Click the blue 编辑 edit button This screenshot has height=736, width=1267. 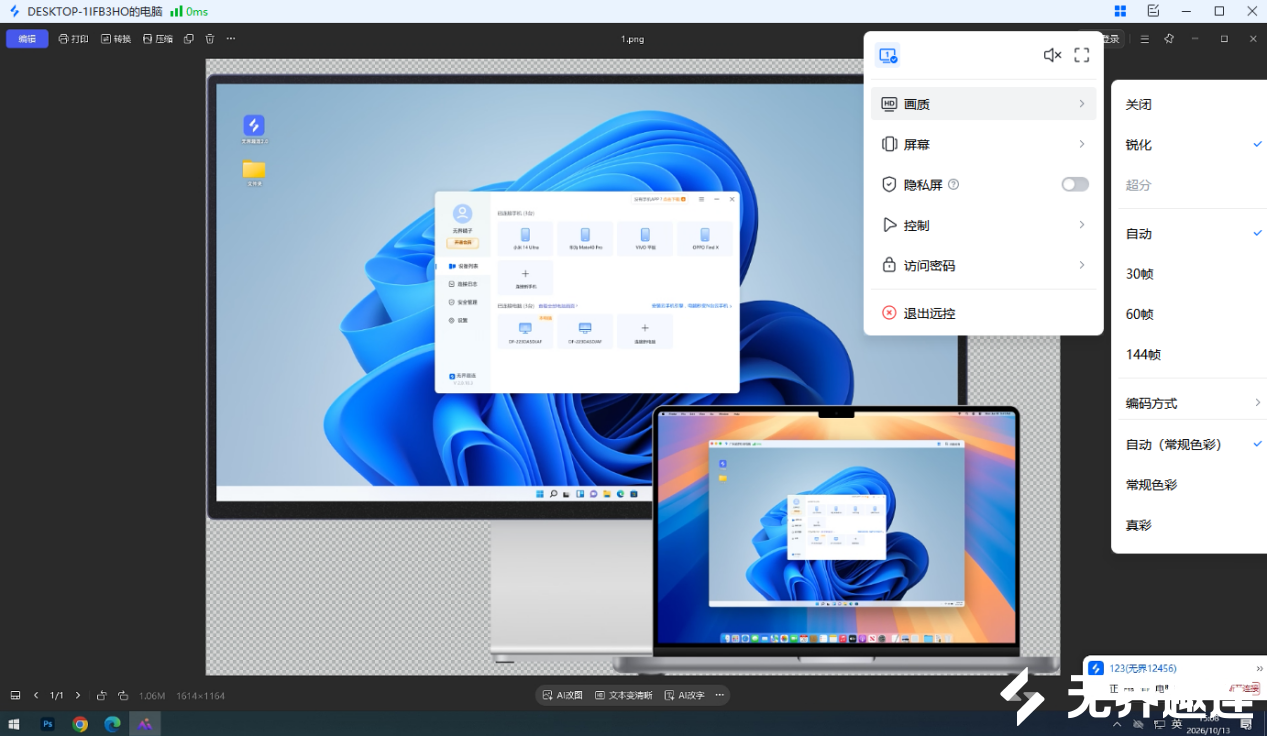coord(27,39)
